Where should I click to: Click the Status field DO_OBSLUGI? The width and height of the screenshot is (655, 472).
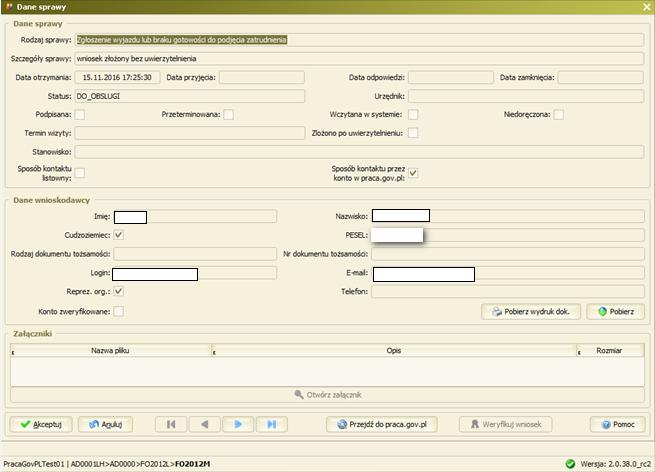[x=190, y=96]
